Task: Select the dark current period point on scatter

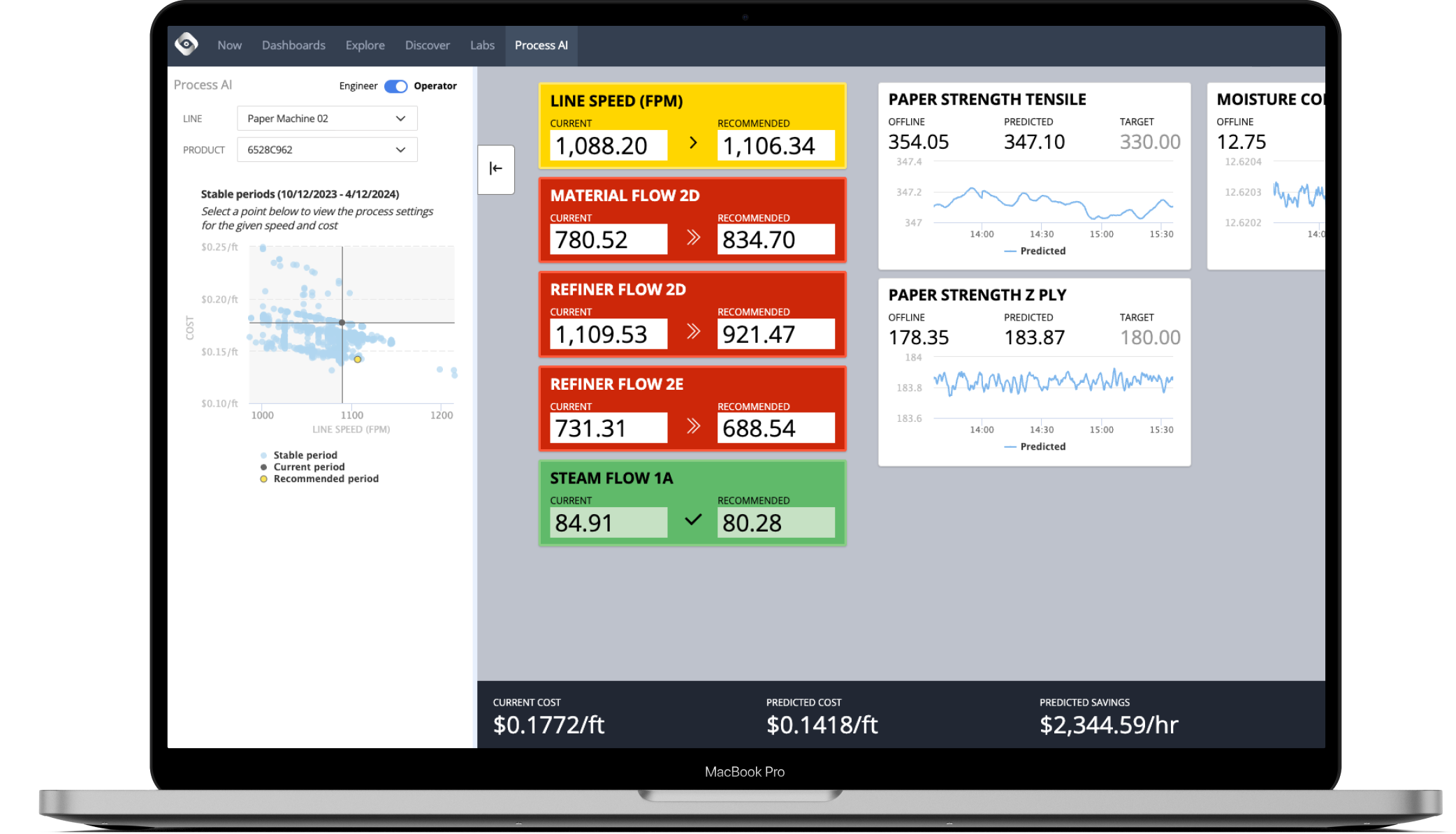Action: pyautogui.click(x=342, y=323)
